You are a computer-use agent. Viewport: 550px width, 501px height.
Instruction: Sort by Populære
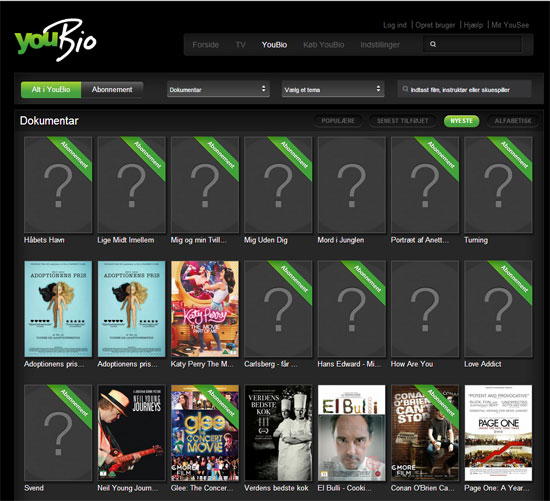pos(338,121)
